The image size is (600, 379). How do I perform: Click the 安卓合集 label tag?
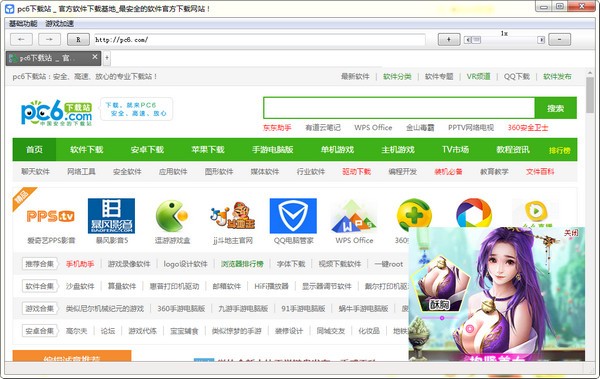[39, 331]
